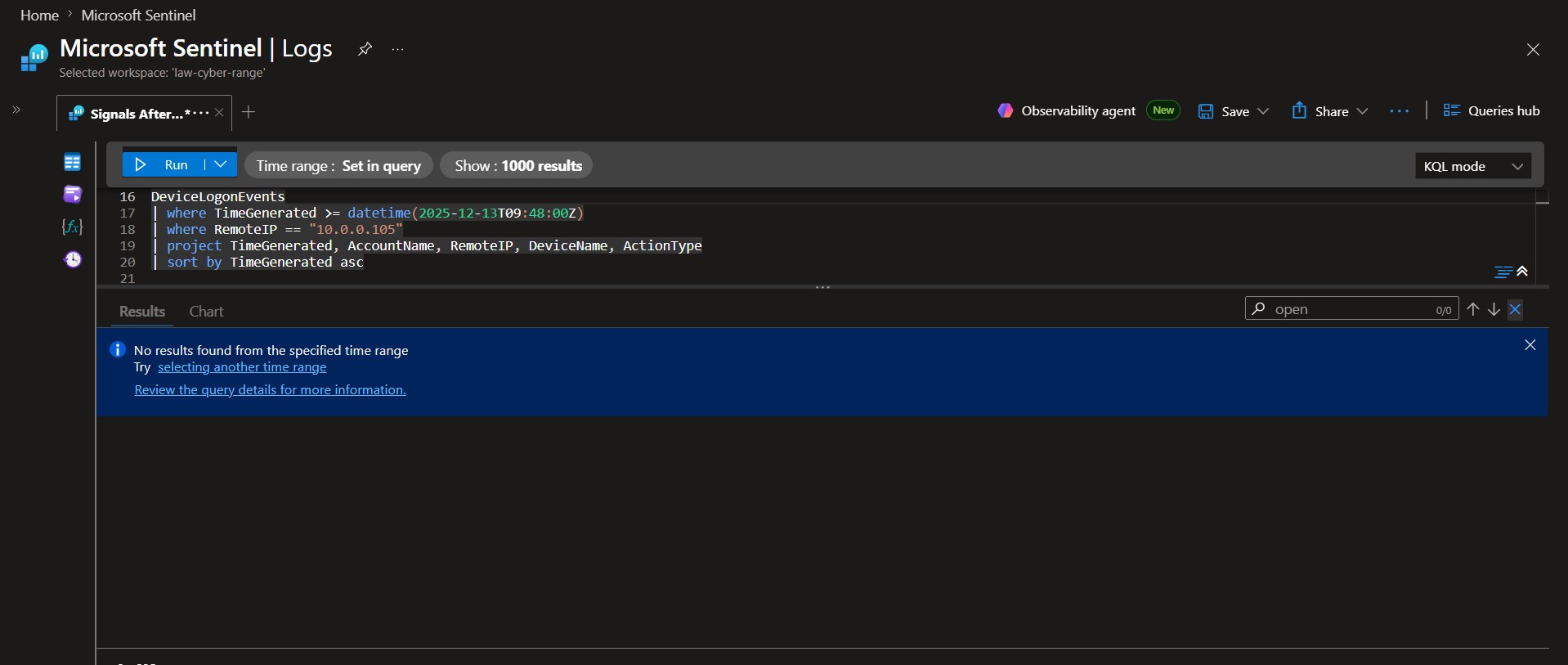
Task: Switch to the Chart tab
Action: coord(206,312)
